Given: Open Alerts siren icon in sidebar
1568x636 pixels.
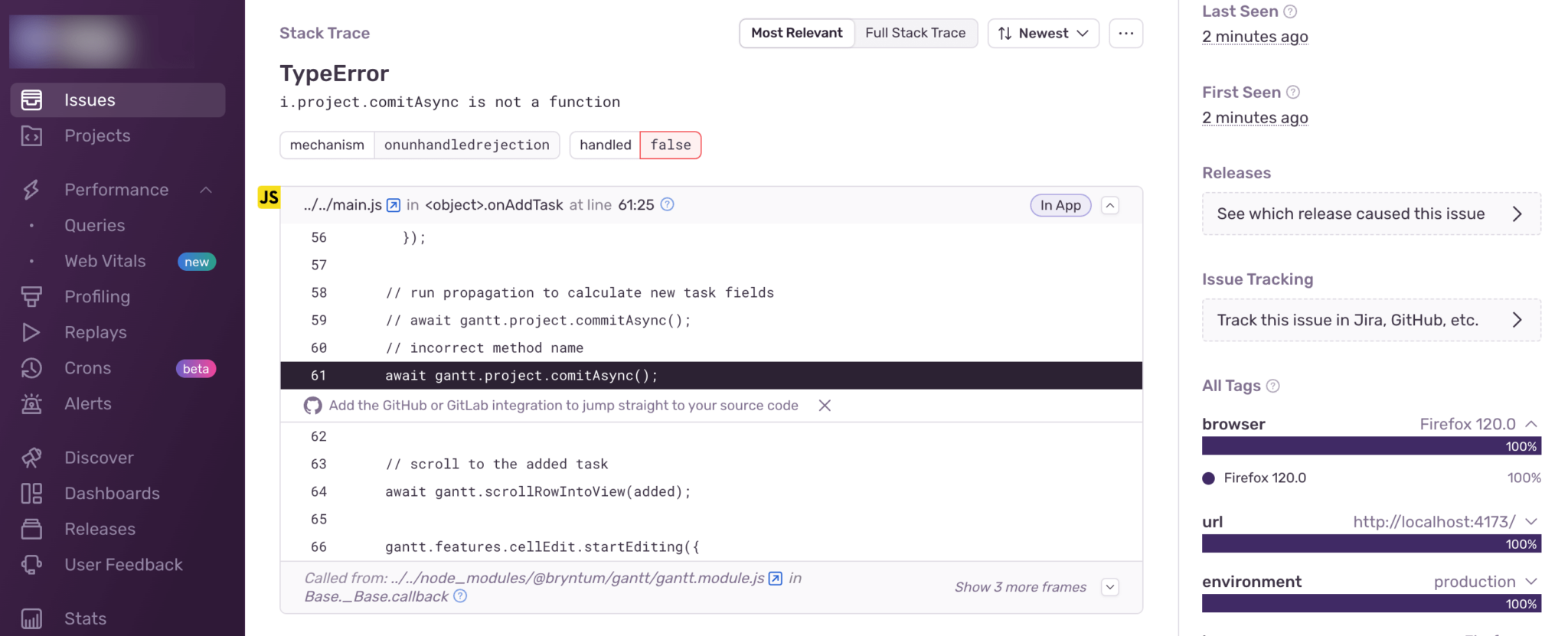Looking at the screenshot, I should (31, 403).
